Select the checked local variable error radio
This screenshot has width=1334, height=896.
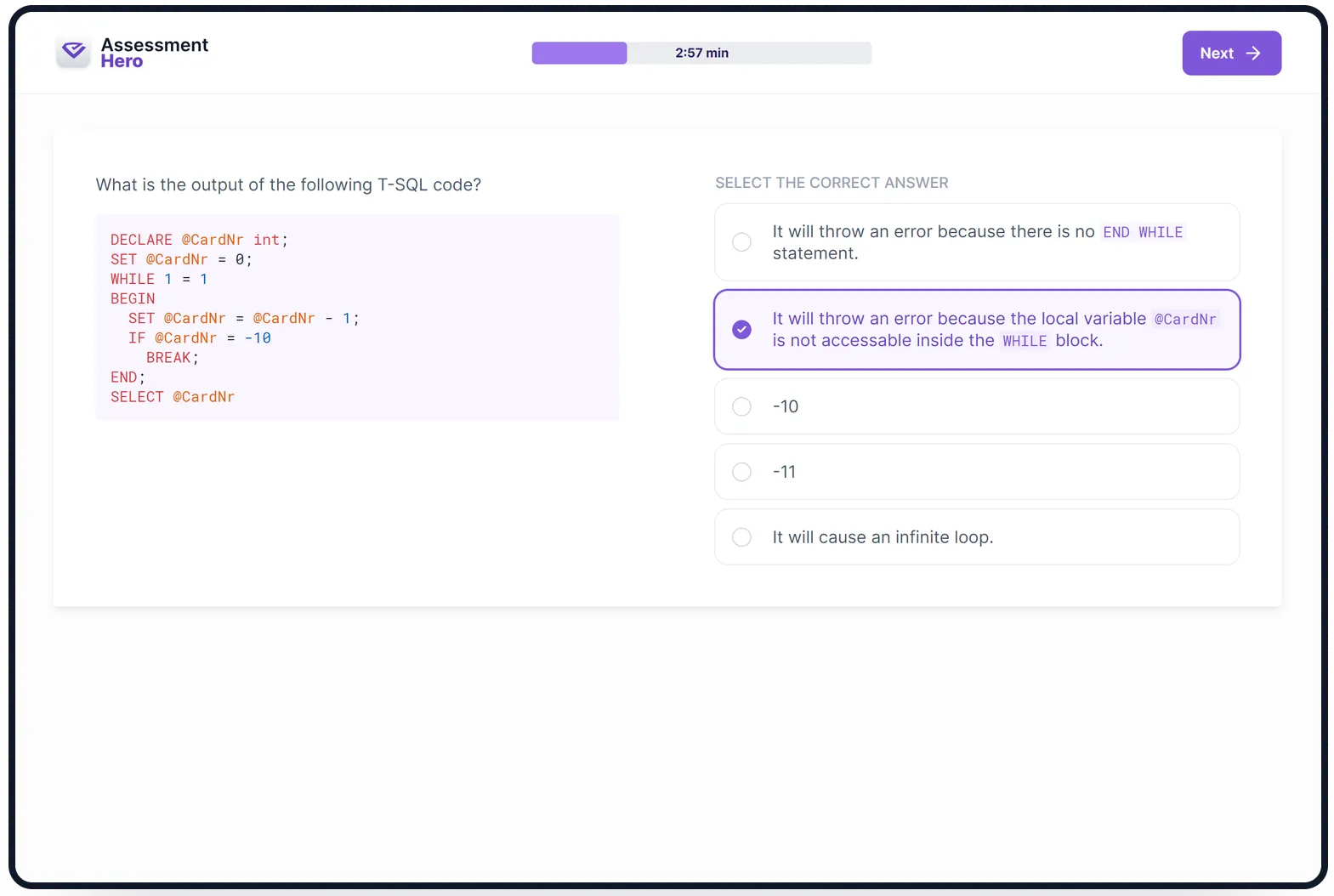(x=741, y=329)
